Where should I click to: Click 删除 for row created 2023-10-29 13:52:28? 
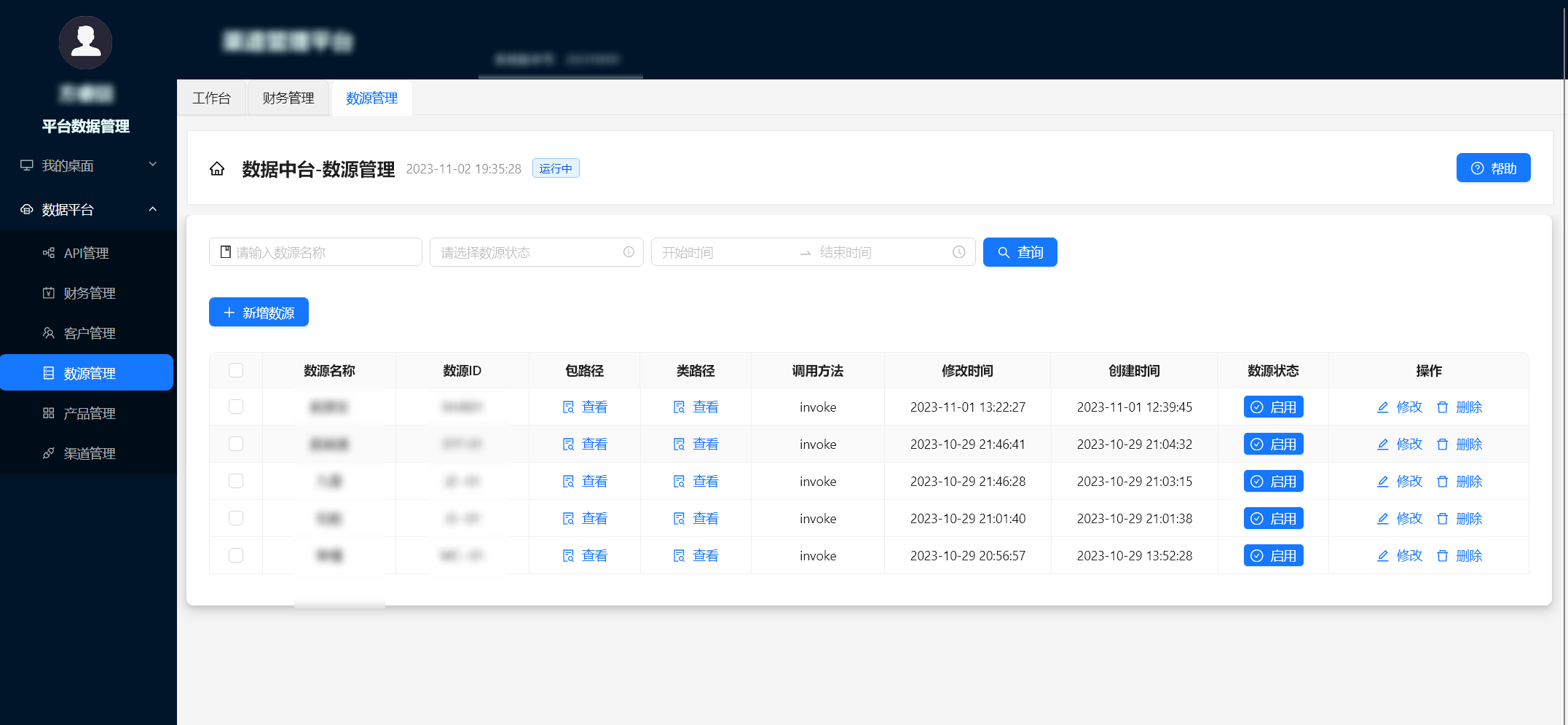(x=1459, y=555)
